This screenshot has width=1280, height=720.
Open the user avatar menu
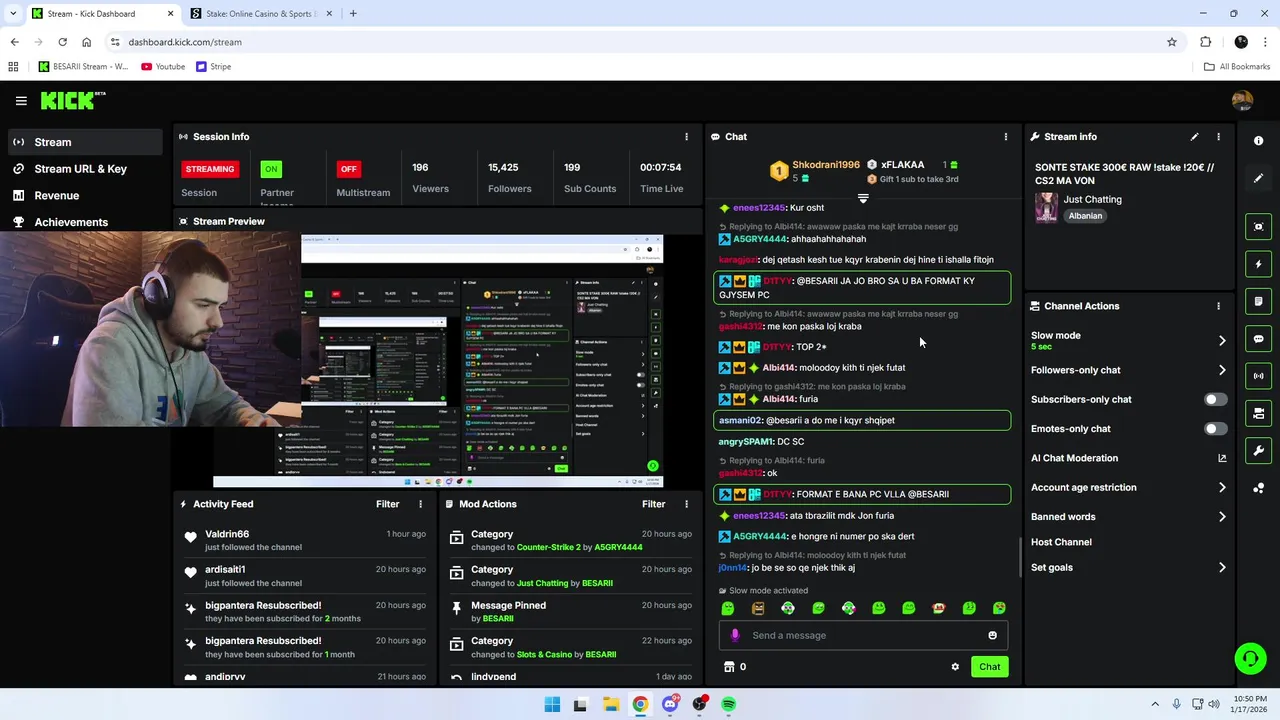(x=1242, y=100)
